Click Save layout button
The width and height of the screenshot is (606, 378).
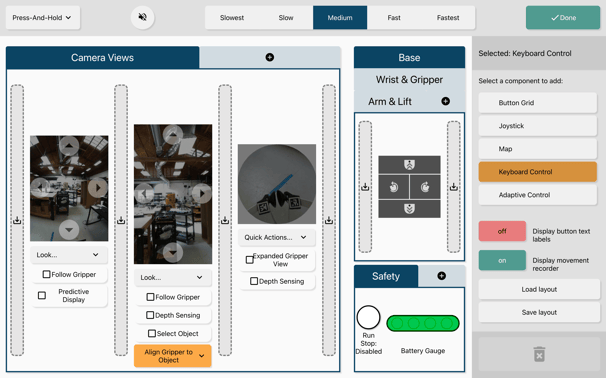point(539,312)
